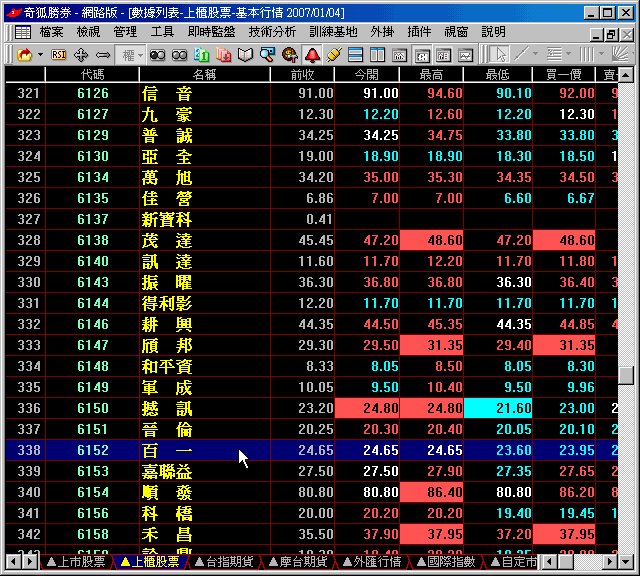The width and height of the screenshot is (640, 576).
Task: Click tab strip scroll-left arrow
Action: (13, 562)
